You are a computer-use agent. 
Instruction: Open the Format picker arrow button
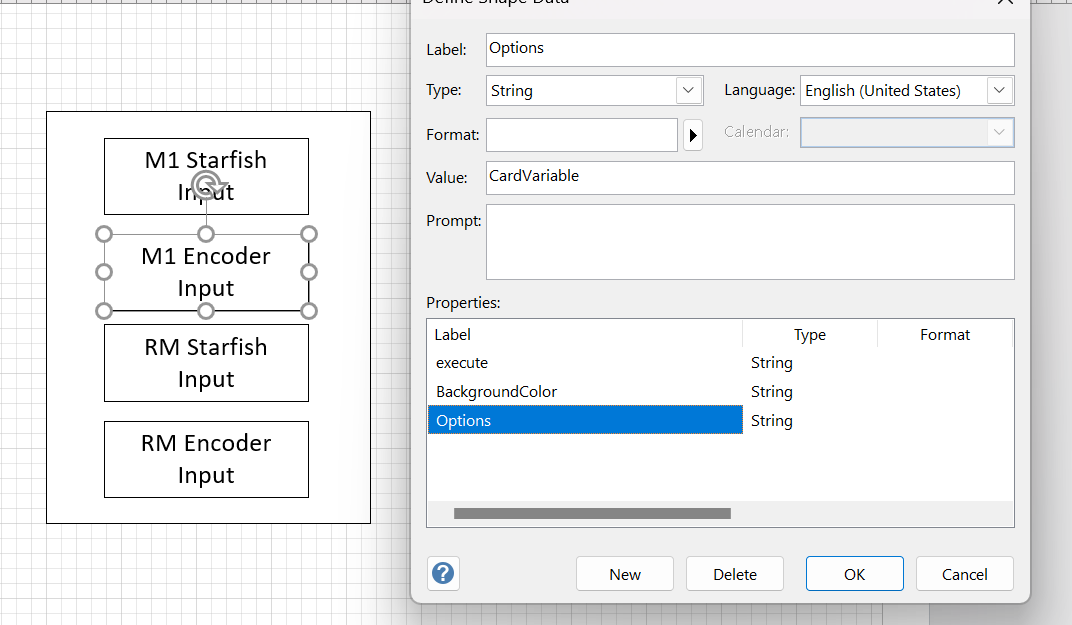point(693,135)
